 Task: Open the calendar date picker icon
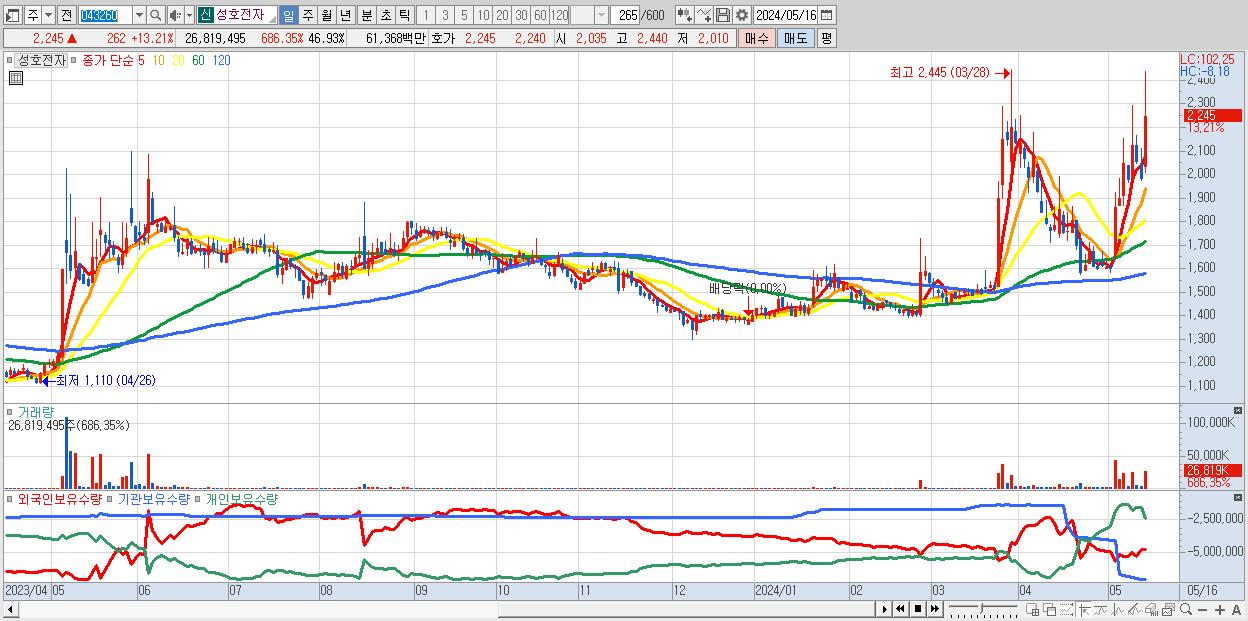(827, 16)
